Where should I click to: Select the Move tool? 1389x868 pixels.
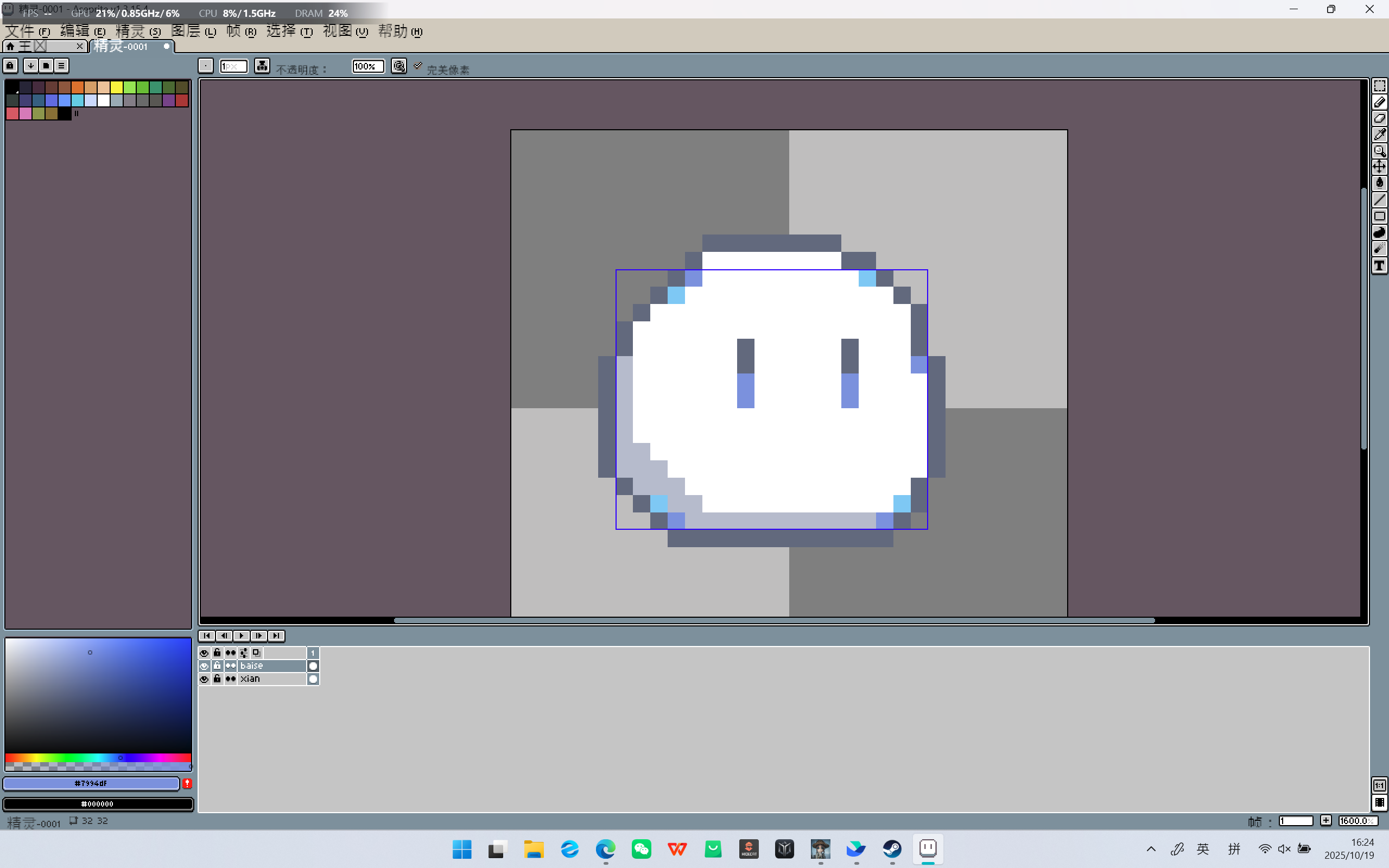(1379, 167)
